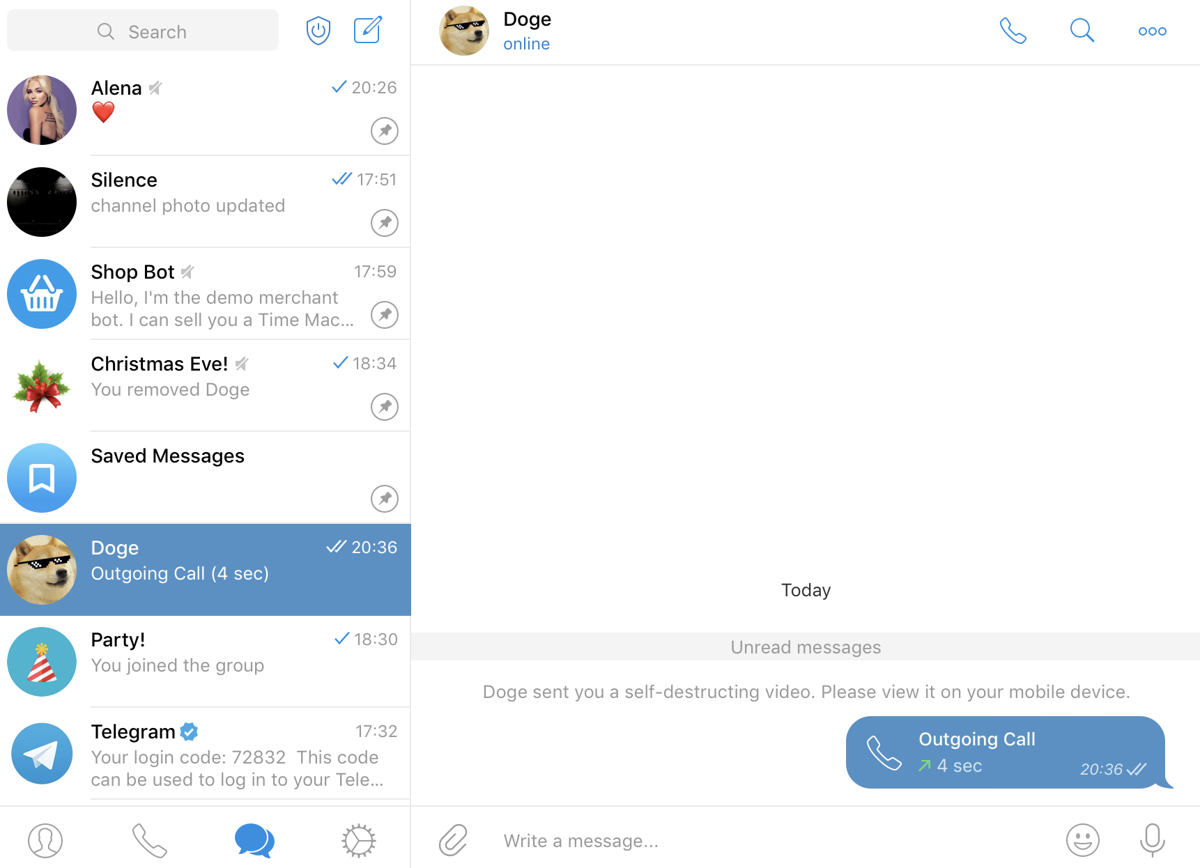This screenshot has height=868, width=1200.
Task: Switch to the Calls tab
Action: (149, 841)
